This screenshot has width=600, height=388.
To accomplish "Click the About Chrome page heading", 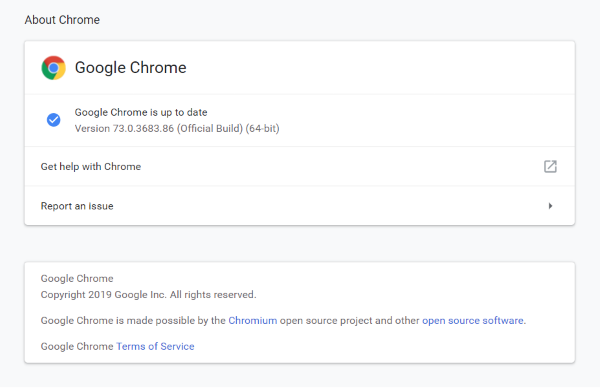I will [x=62, y=20].
